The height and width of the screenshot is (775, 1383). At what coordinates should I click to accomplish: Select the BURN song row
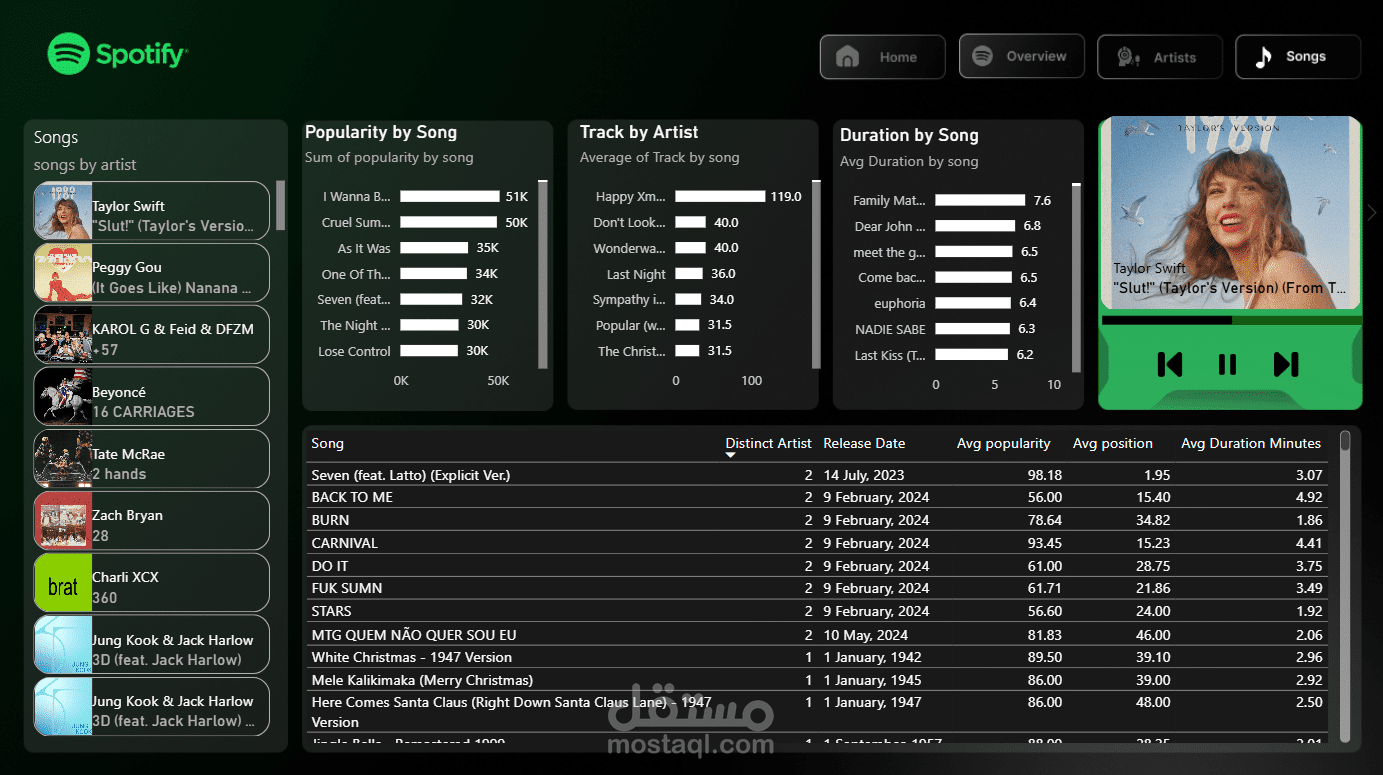[x=817, y=520]
